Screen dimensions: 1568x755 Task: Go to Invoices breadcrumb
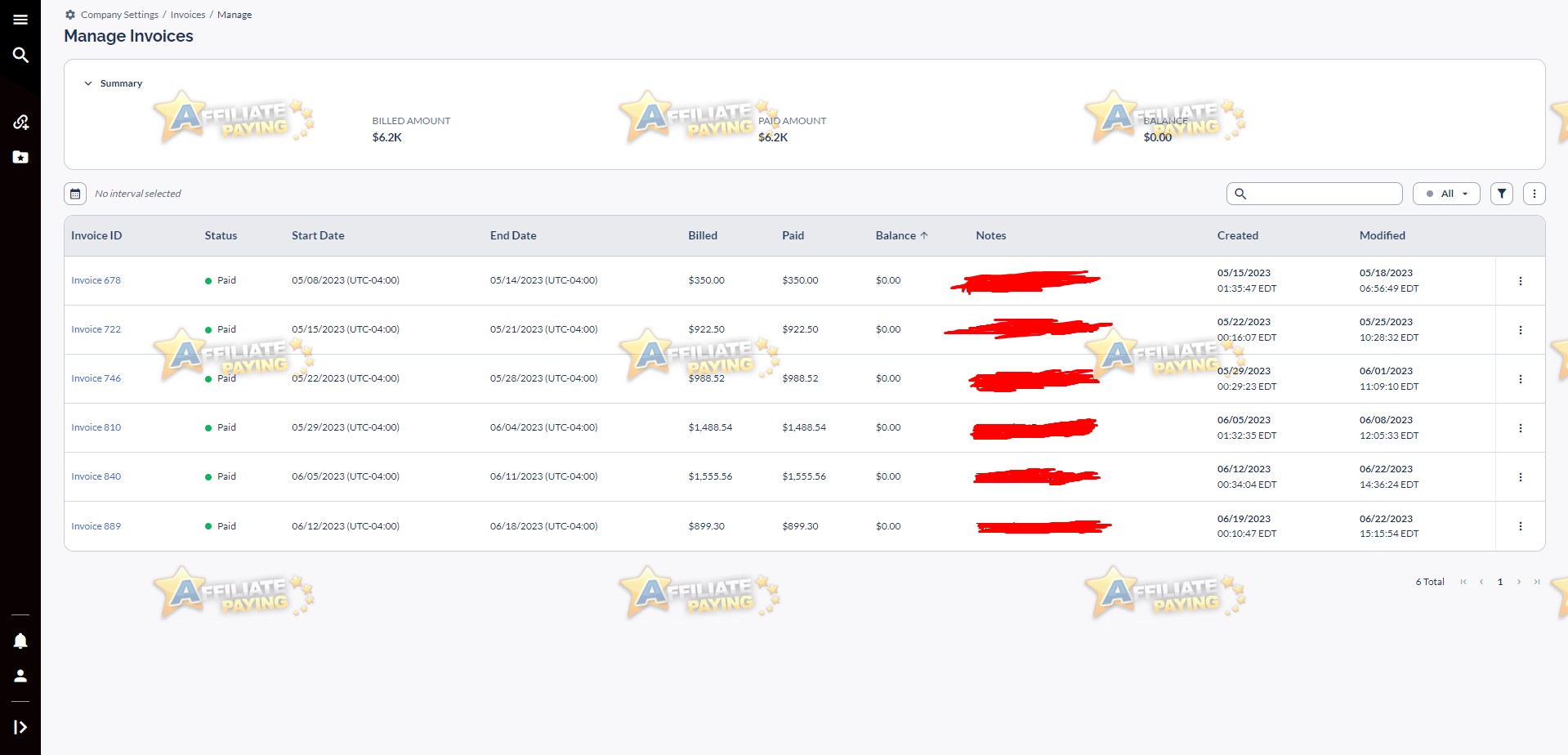188,15
